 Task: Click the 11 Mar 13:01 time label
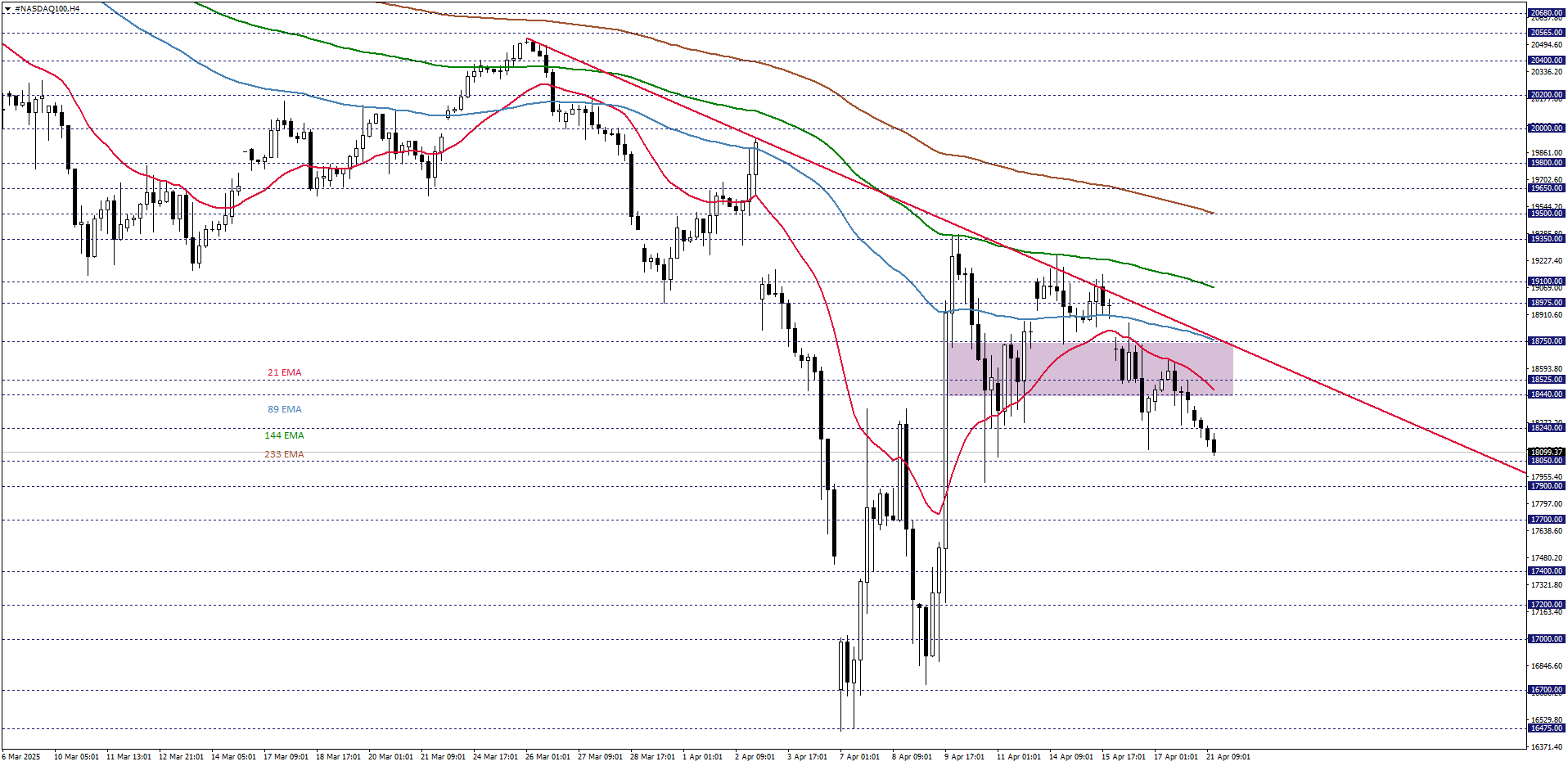point(128,757)
